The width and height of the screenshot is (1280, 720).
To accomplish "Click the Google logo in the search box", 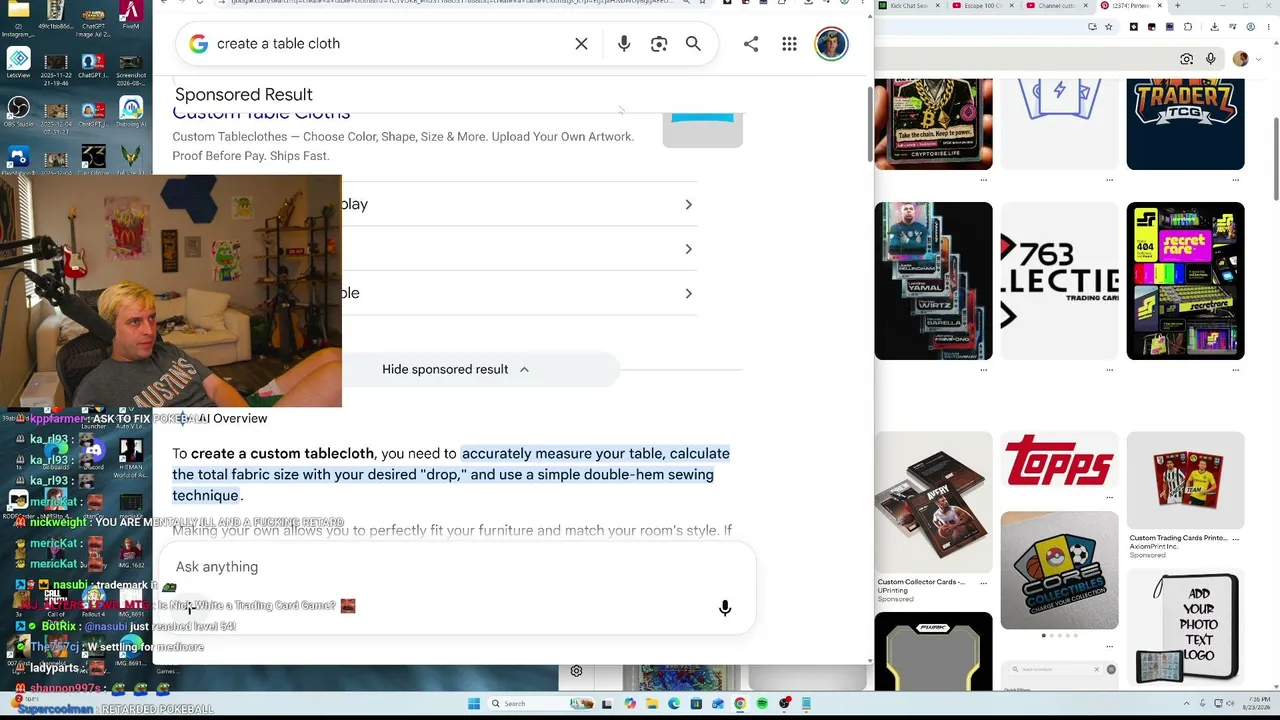I will coord(199,44).
